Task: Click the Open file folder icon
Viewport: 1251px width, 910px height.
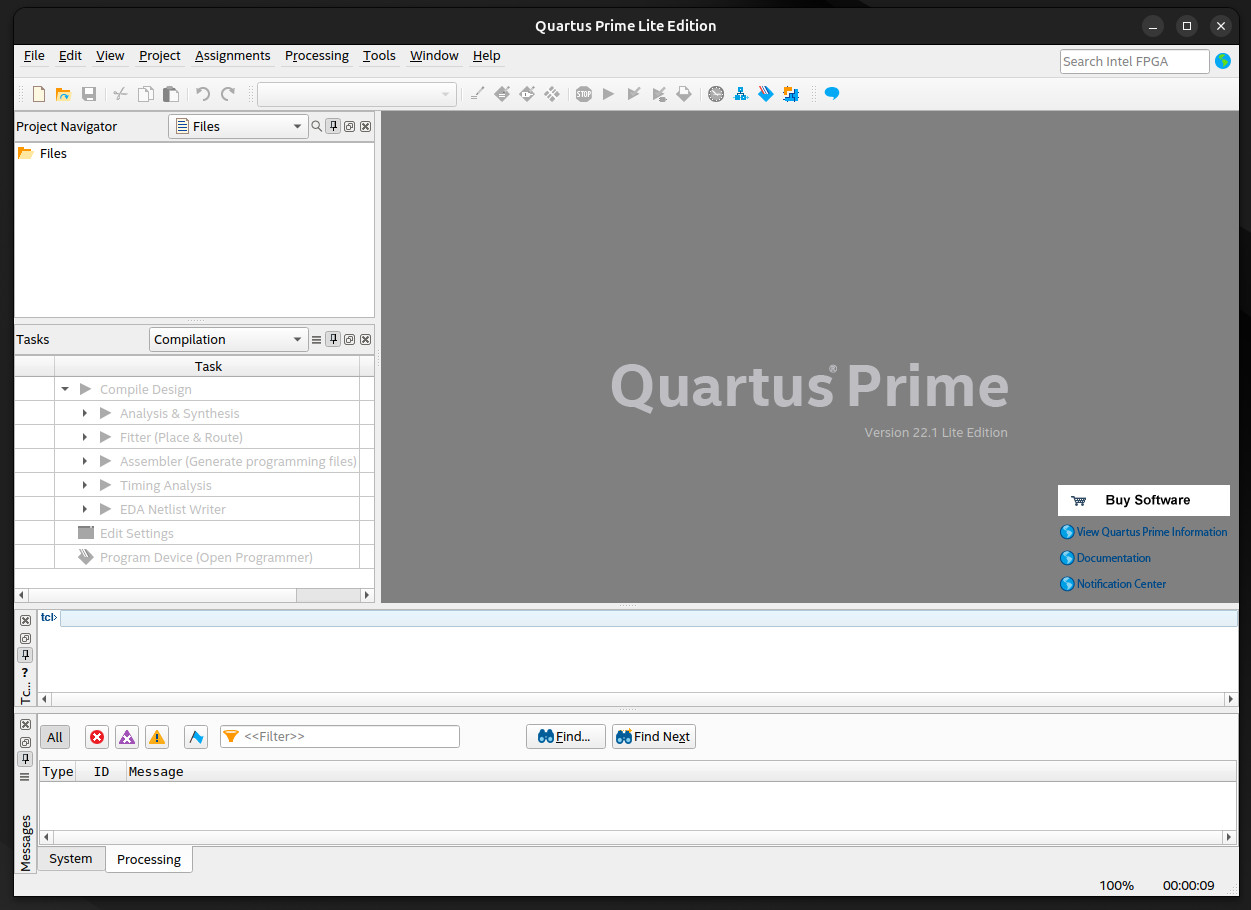Action: tap(63, 94)
